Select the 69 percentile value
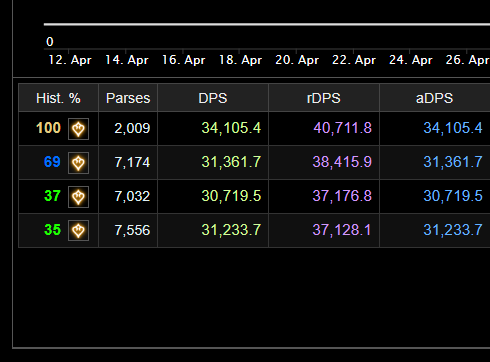 52,162
